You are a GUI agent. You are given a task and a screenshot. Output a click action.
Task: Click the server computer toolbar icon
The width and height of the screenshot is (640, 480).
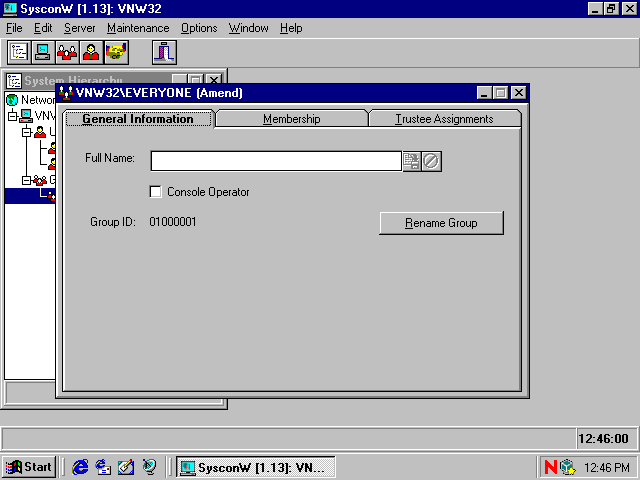click(43, 52)
